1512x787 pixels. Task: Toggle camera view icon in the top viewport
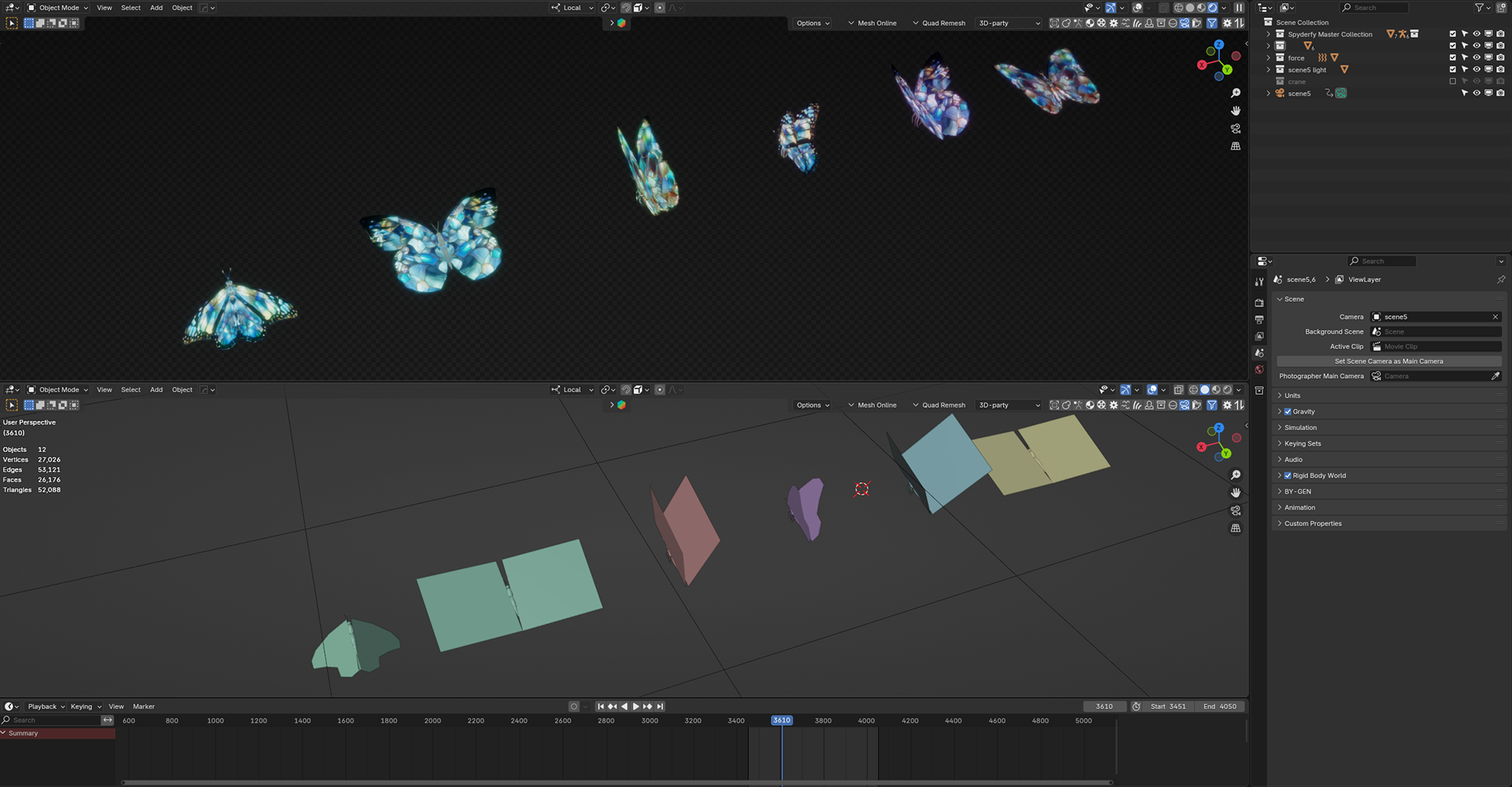pos(1236,128)
